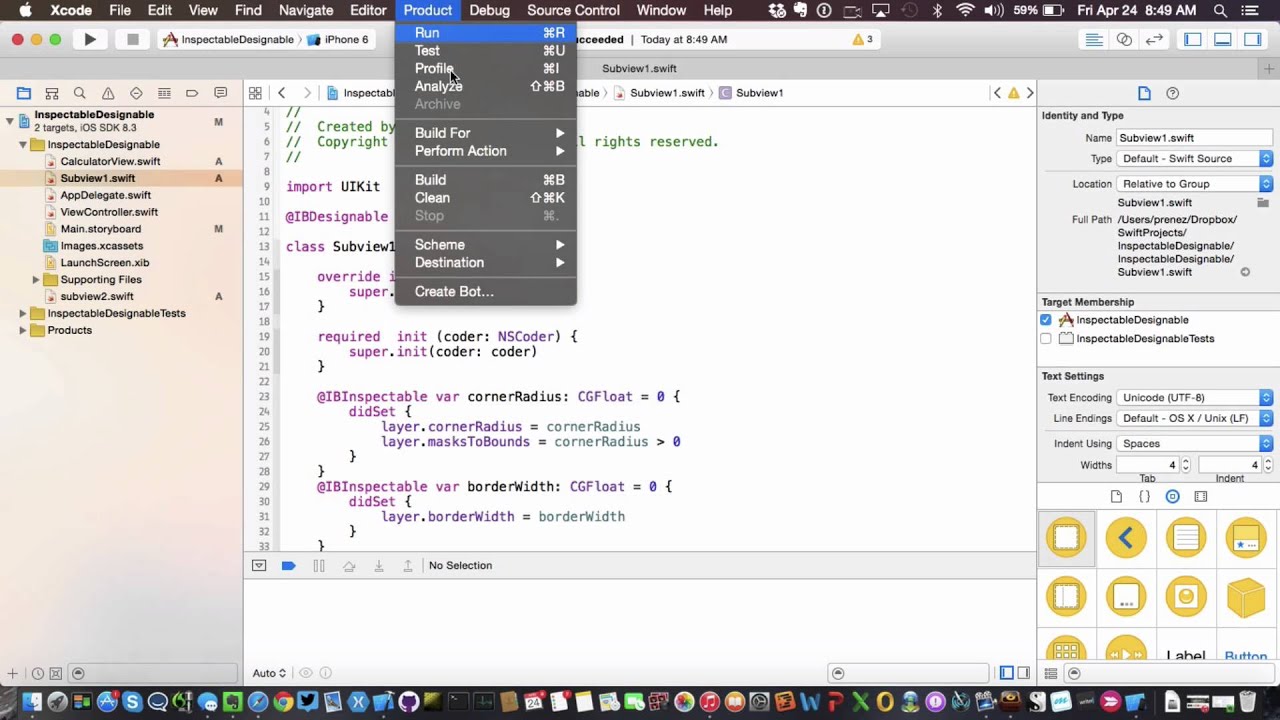Expand the Supporting Files folder
The image size is (1280, 720).
(36, 280)
